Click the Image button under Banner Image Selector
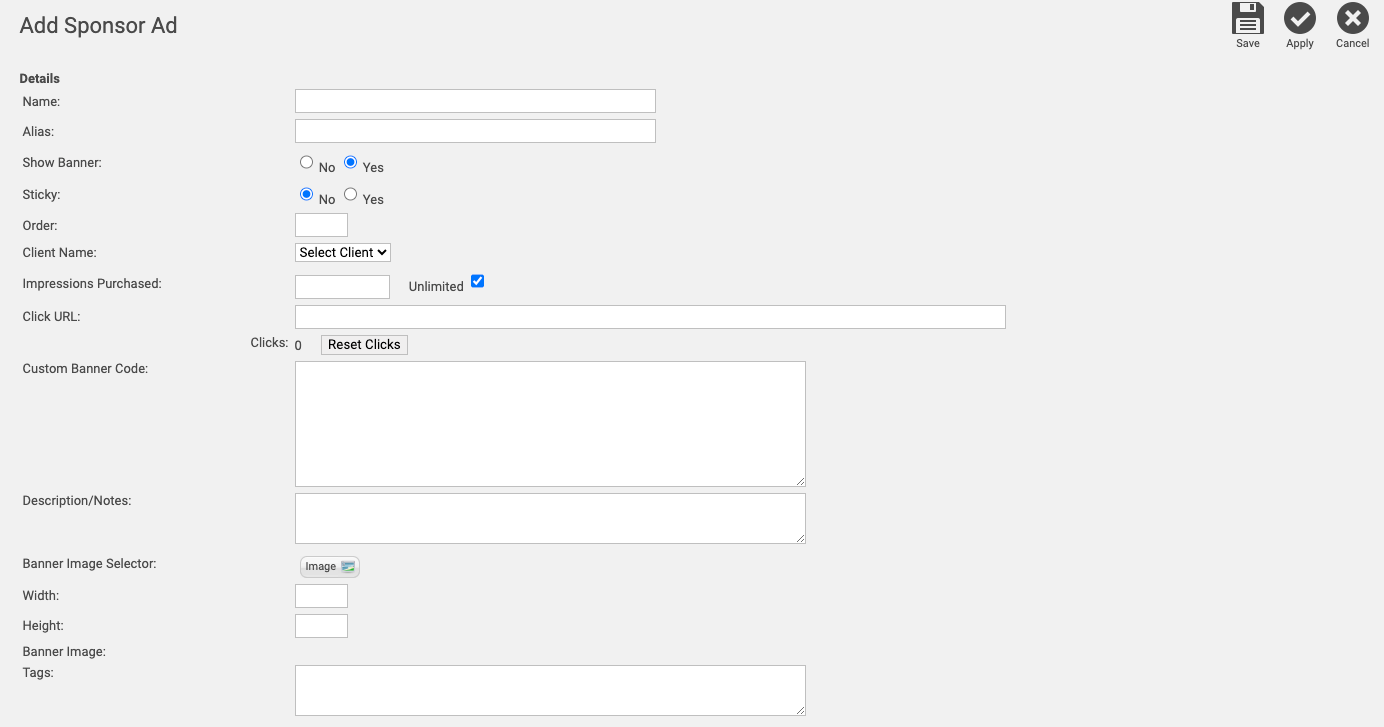Viewport: 1384px width, 727px height. point(329,566)
